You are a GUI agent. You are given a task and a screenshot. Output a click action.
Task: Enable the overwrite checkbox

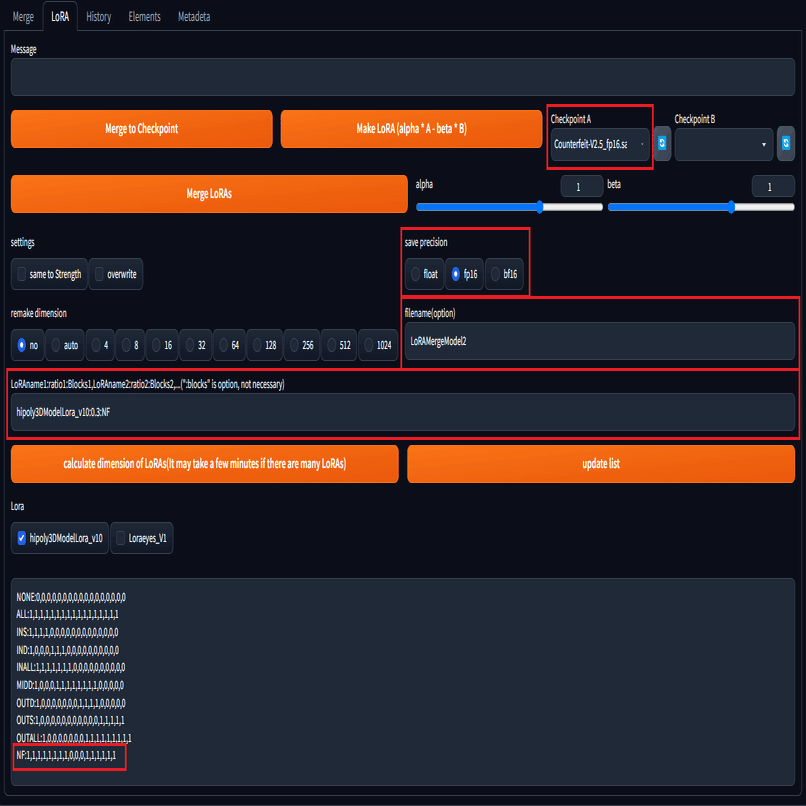[99, 274]
